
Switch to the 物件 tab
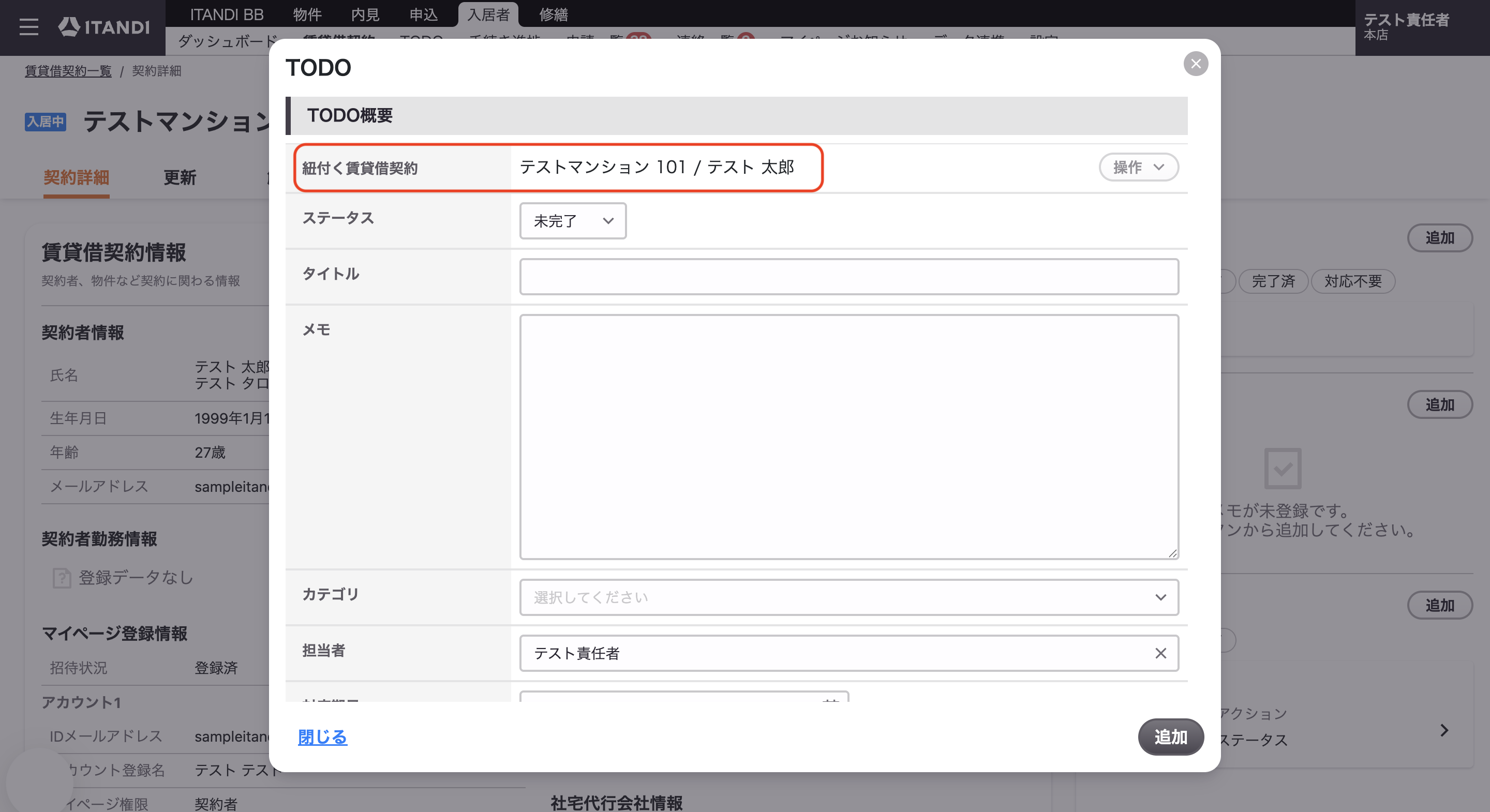[x=307, y=14]
